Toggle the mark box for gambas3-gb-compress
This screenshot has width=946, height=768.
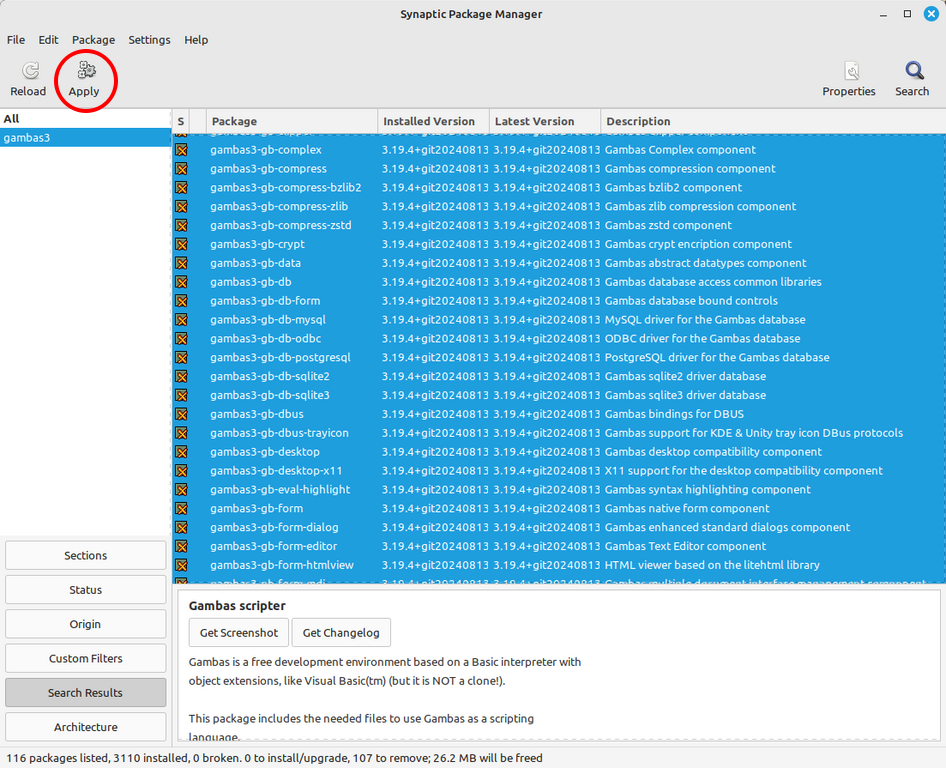point(181,169)
